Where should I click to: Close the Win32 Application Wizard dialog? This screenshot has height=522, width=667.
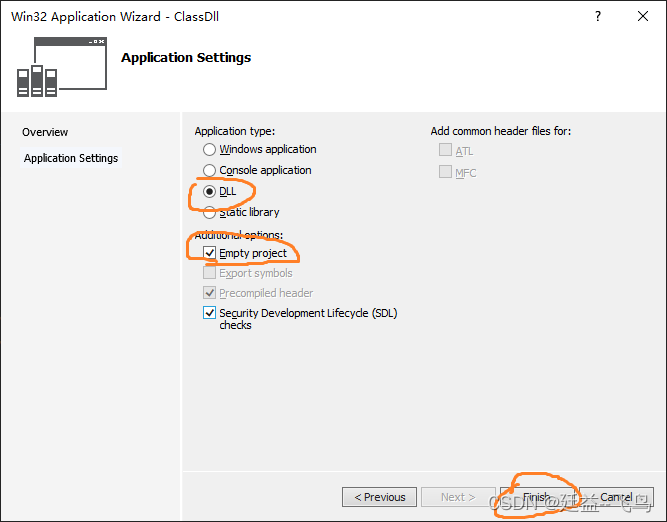(x=643, y=17)
